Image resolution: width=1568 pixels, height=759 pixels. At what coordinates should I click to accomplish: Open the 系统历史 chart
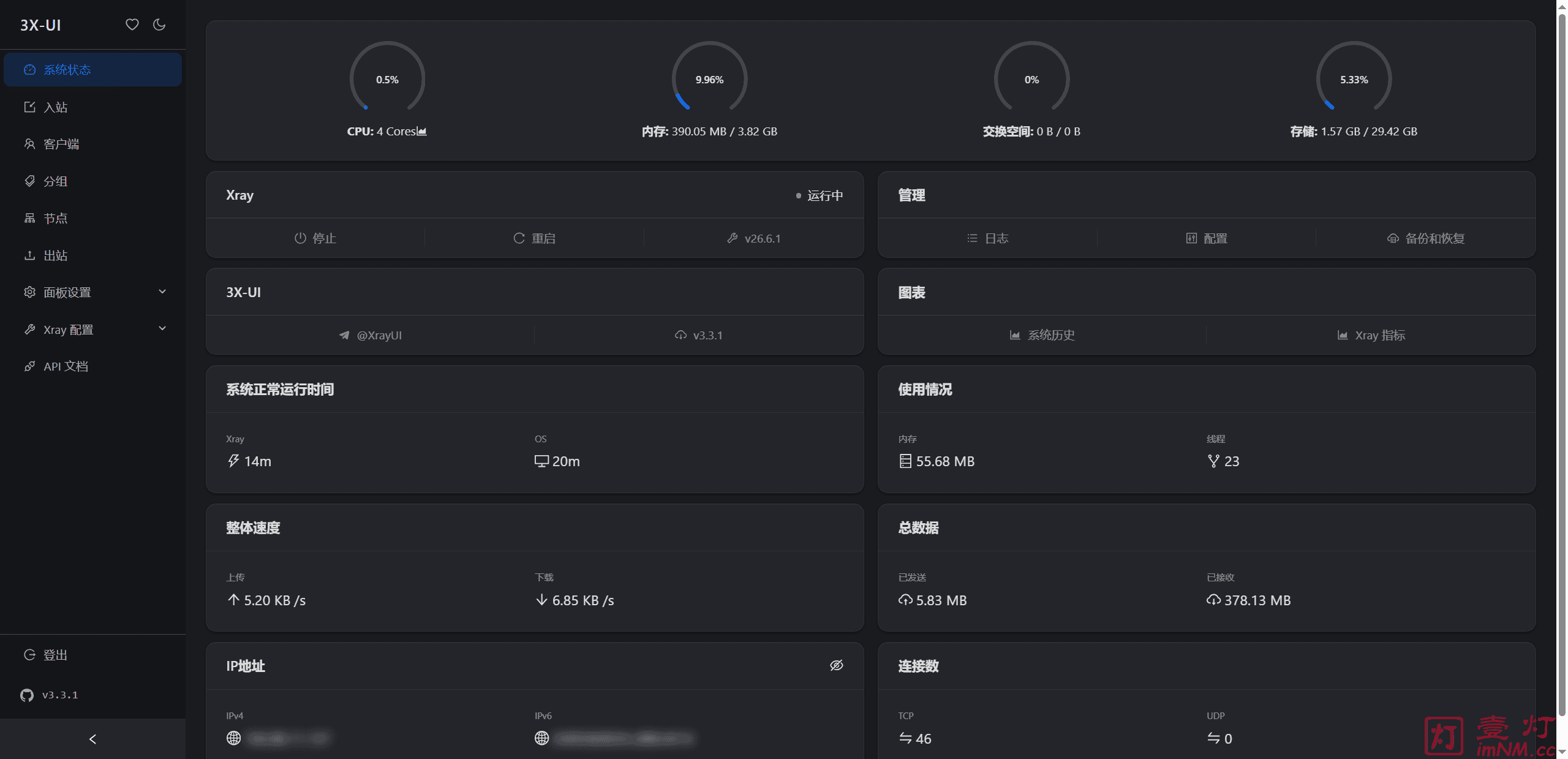(1042, 335)
